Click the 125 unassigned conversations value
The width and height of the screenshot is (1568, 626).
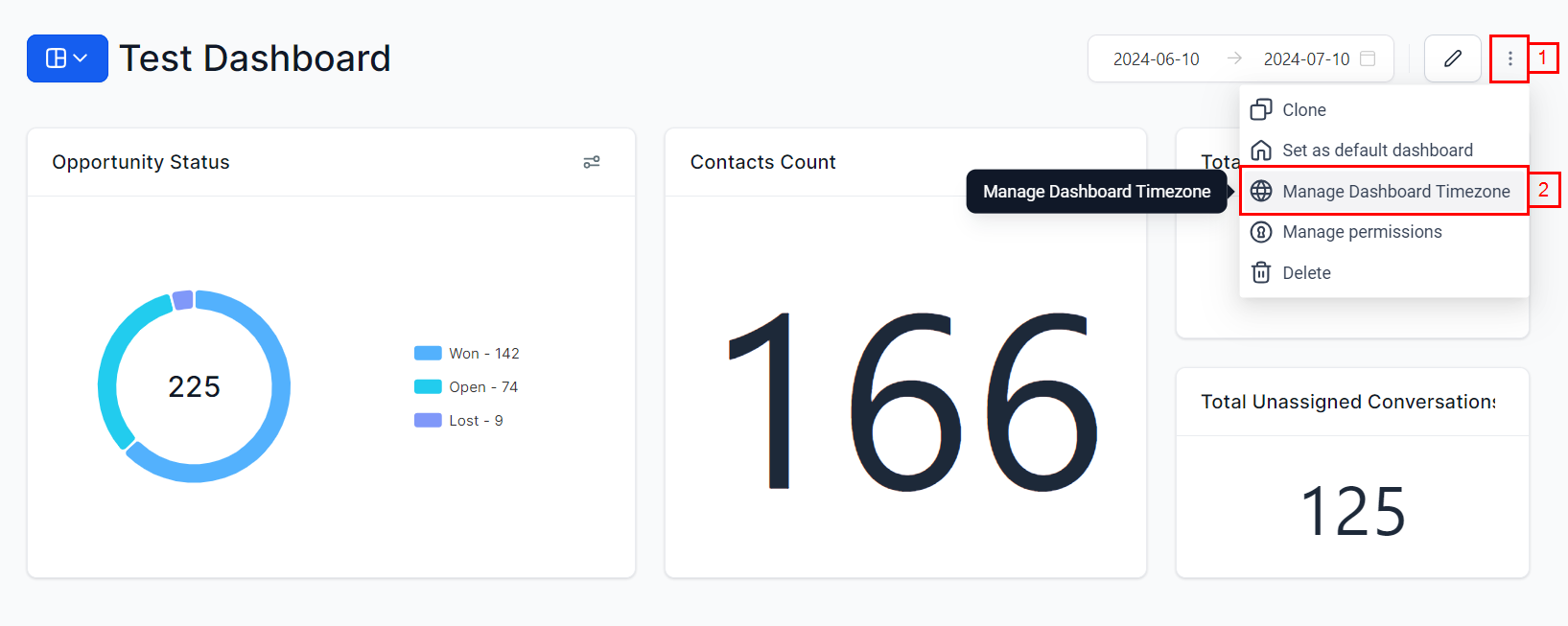1353,512
